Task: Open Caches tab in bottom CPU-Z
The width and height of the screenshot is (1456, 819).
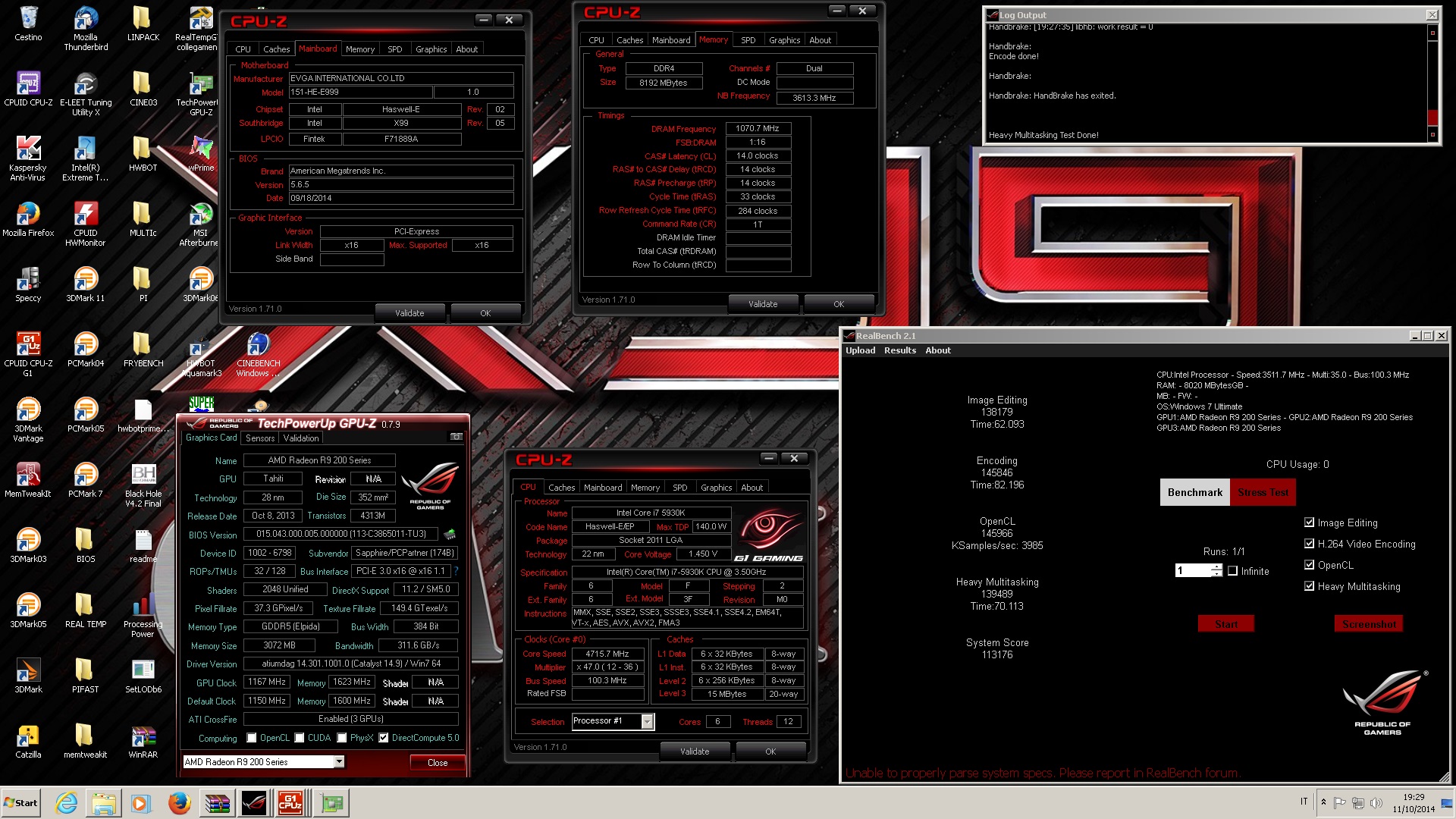Action: point(561,488)
